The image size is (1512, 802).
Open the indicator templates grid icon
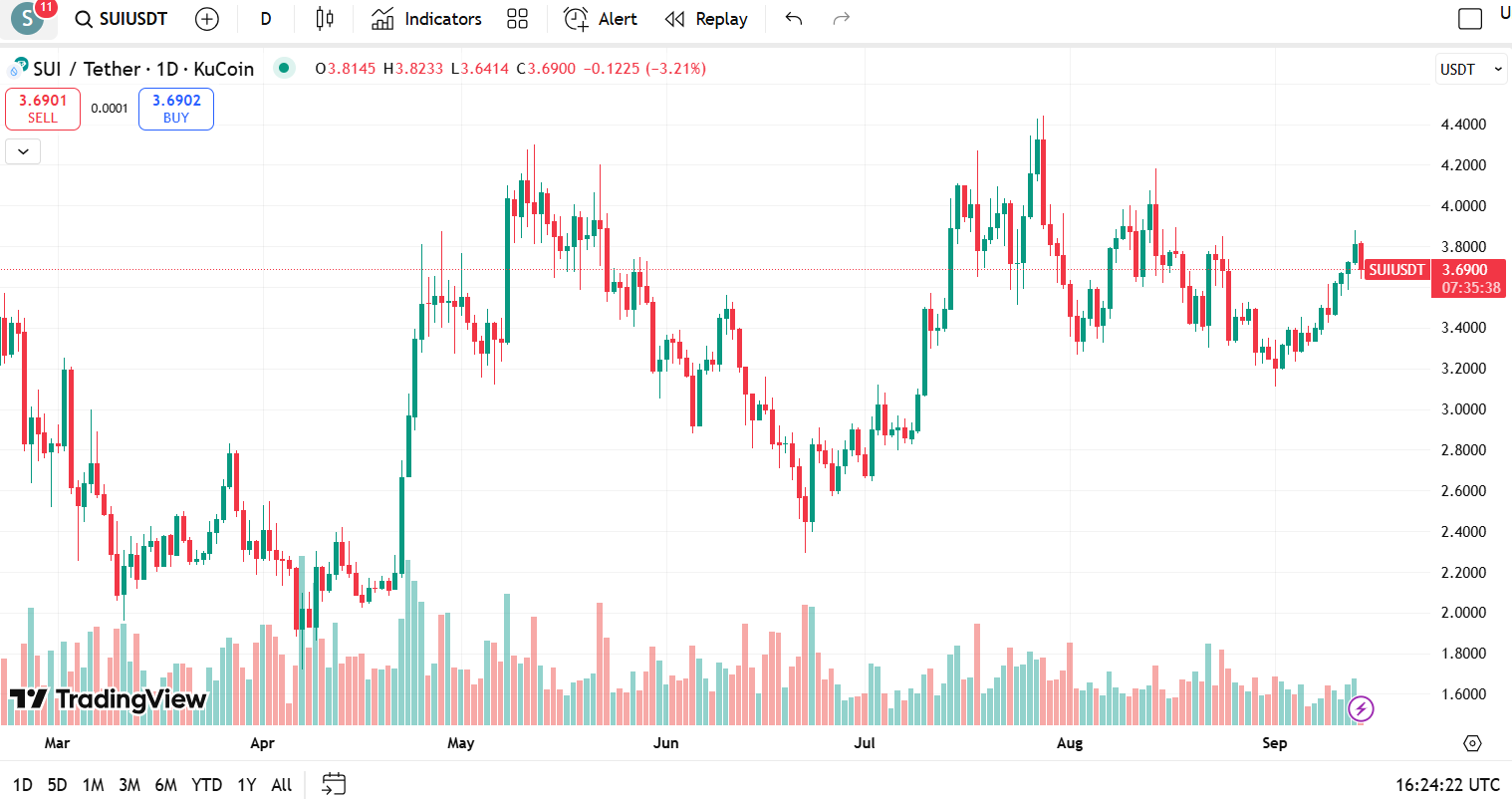tap(517, 19)
